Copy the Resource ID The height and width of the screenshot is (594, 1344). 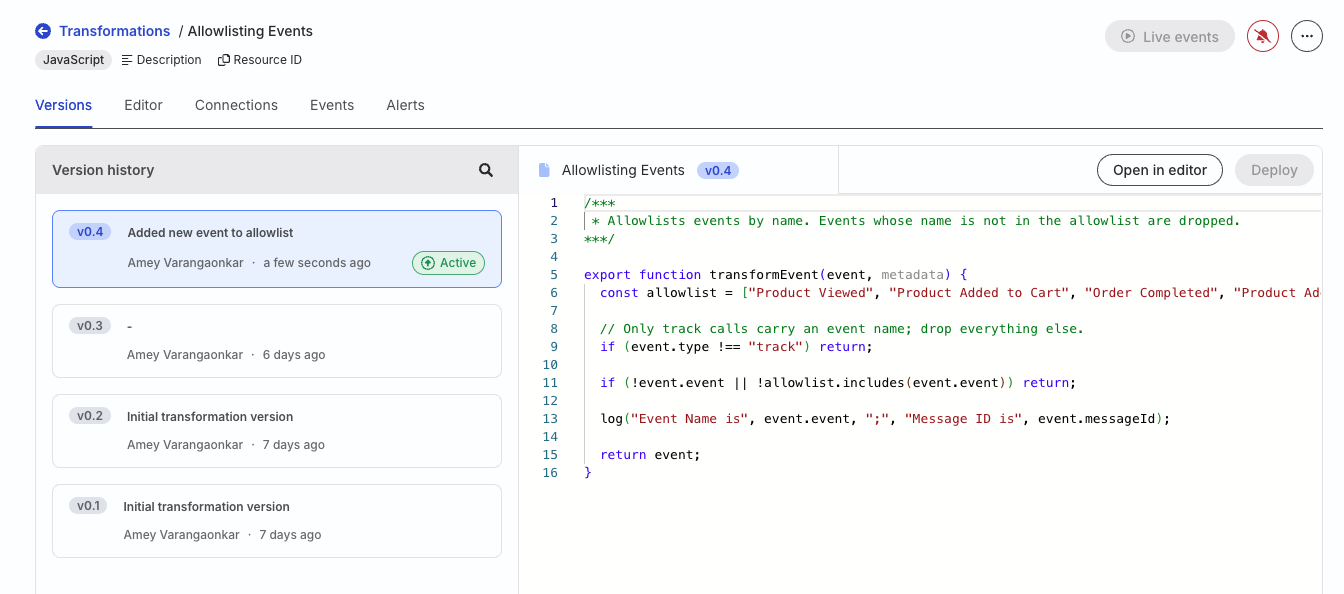coord(260,60)
